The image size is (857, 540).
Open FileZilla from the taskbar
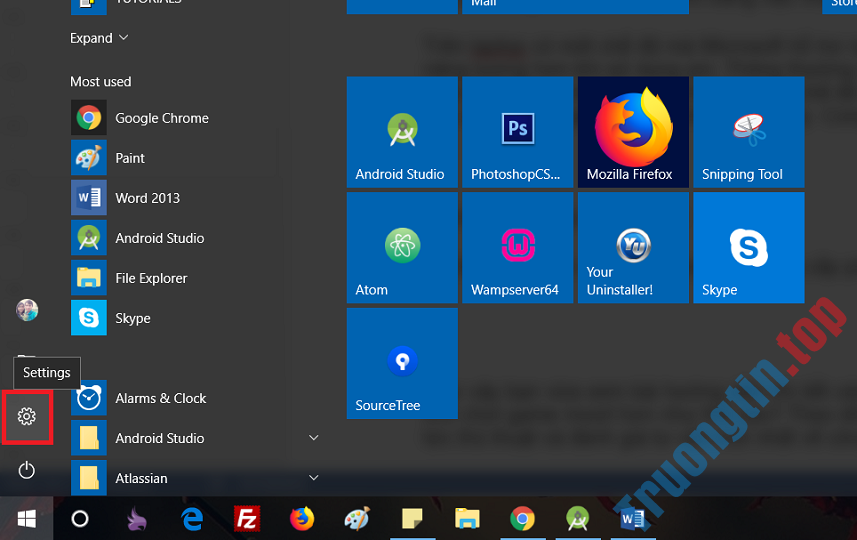(246, 518)
